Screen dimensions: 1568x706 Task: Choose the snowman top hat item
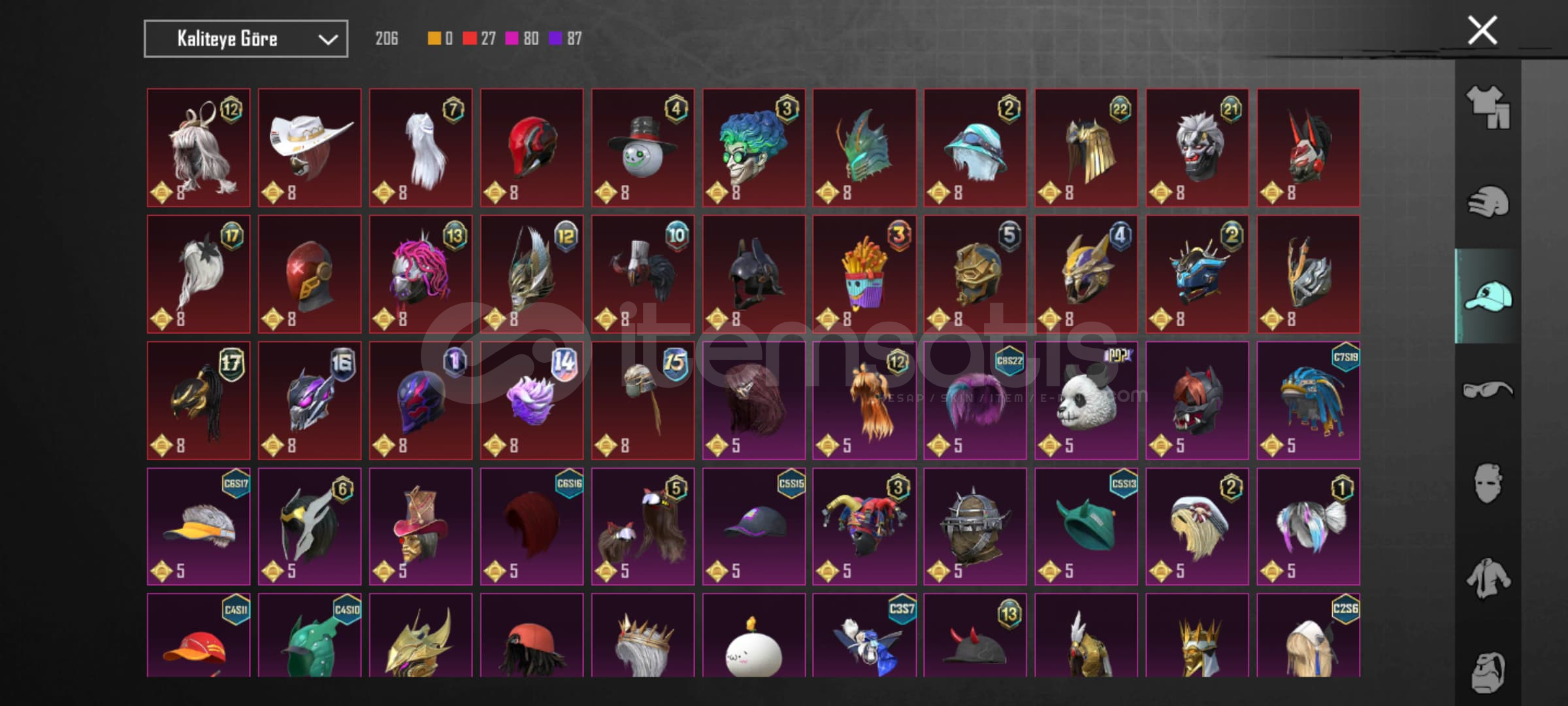[643, 148]
